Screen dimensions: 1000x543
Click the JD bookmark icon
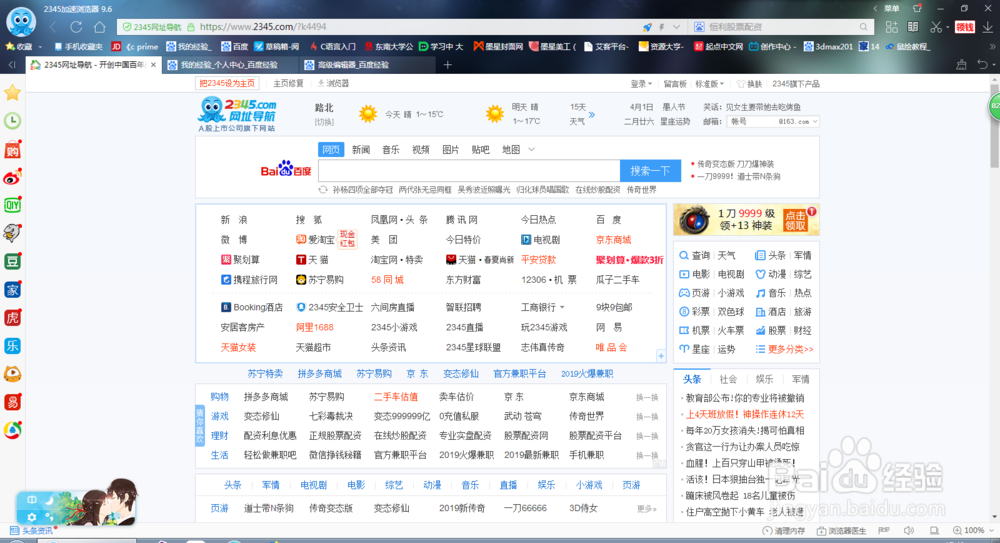(x=116, y=47)
